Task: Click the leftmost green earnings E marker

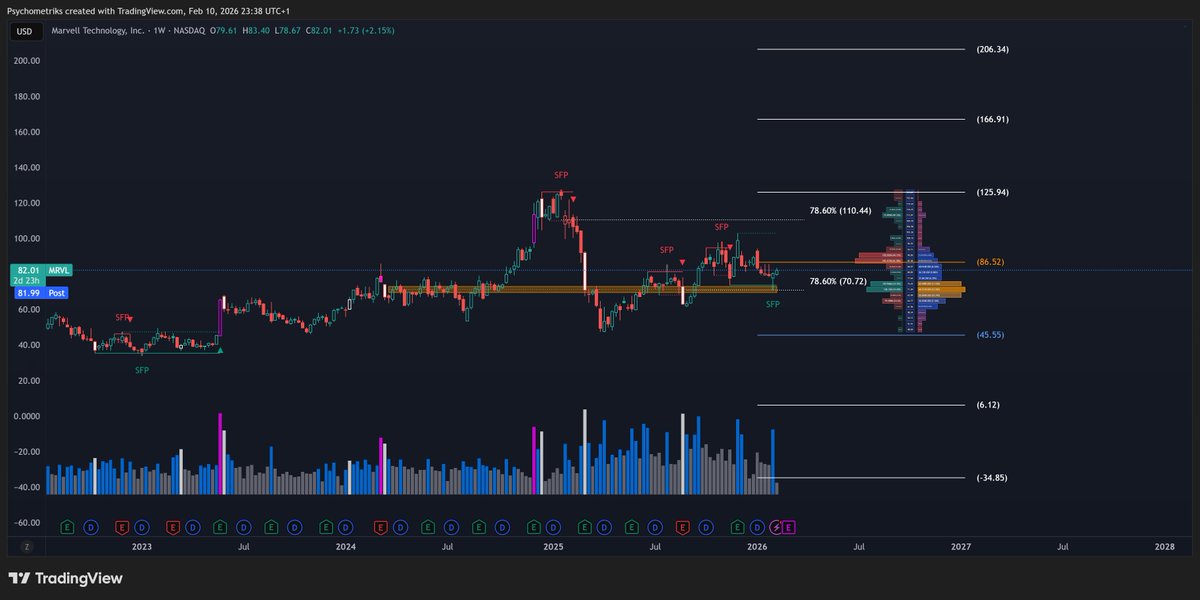Action: coord(66,527)
